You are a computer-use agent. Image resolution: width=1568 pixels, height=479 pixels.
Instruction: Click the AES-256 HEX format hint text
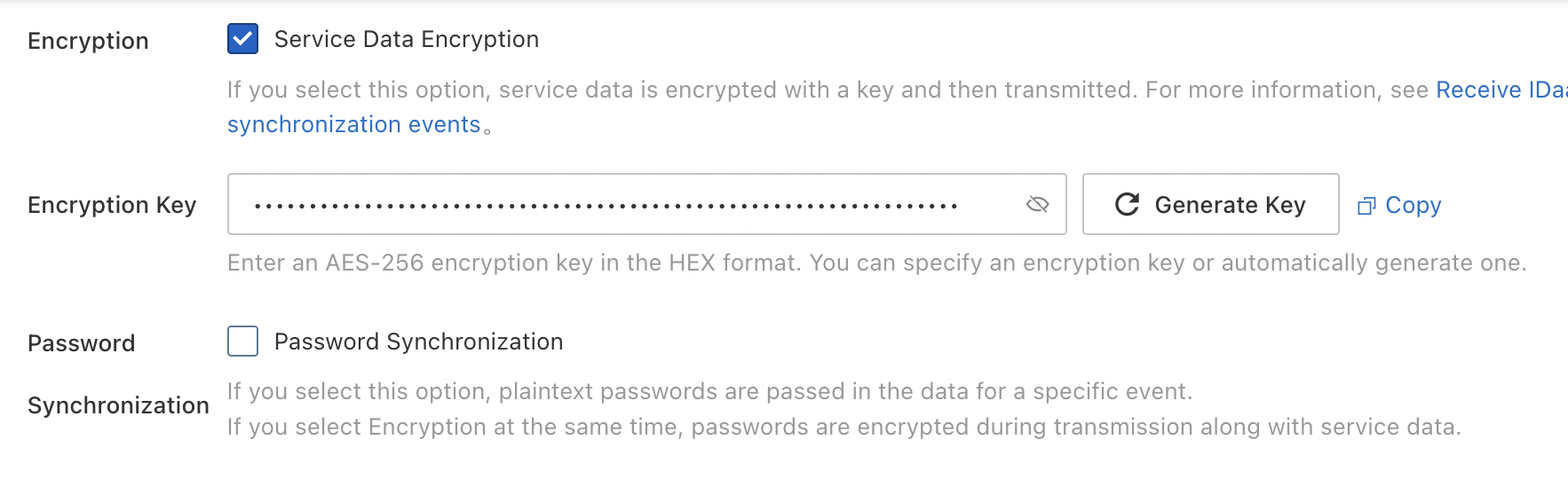[x=876, y=263]
